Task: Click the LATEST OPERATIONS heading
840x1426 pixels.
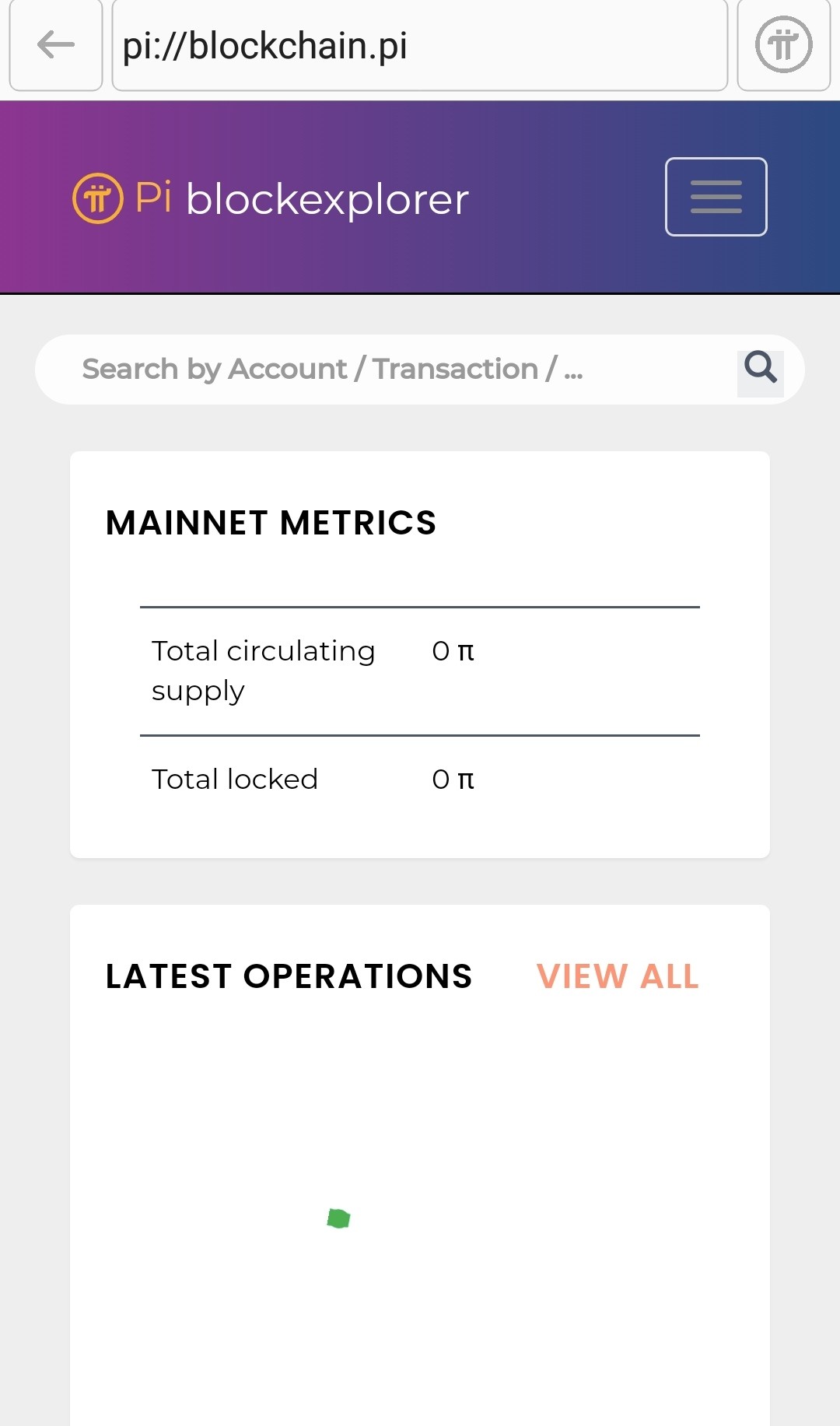Action: (x=289, y=976)
